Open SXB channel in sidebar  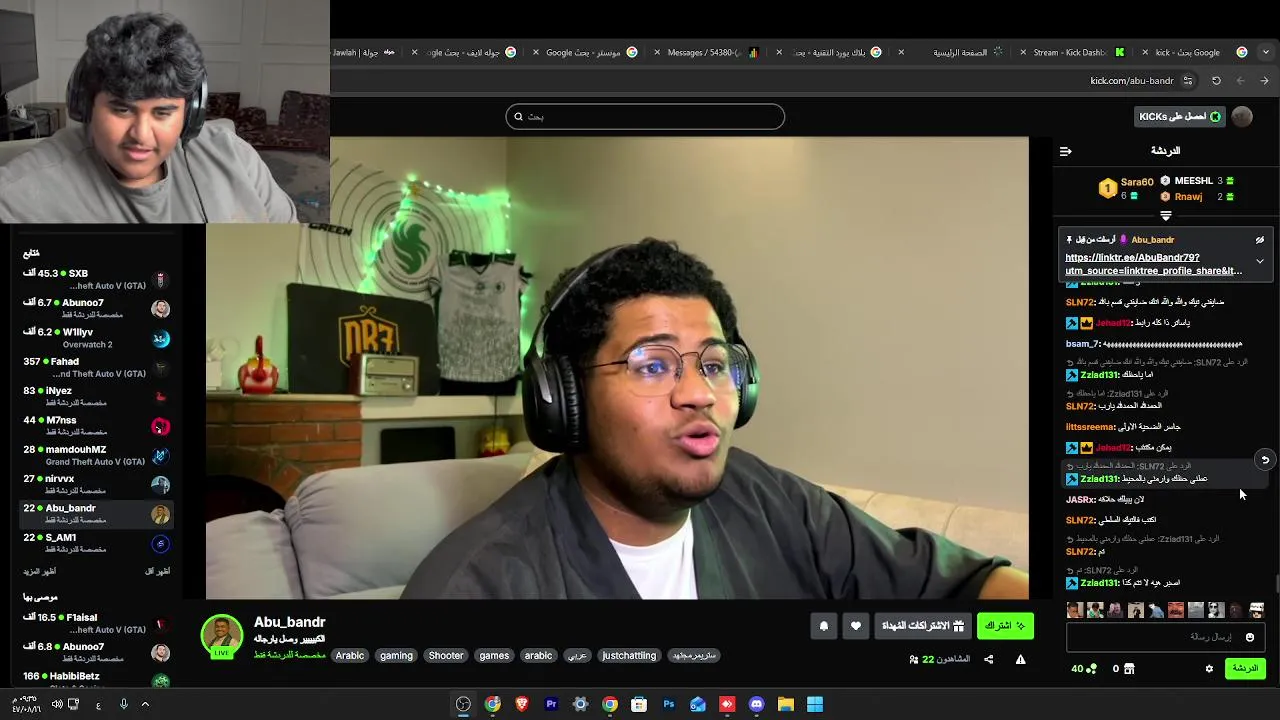coord(96,279)
